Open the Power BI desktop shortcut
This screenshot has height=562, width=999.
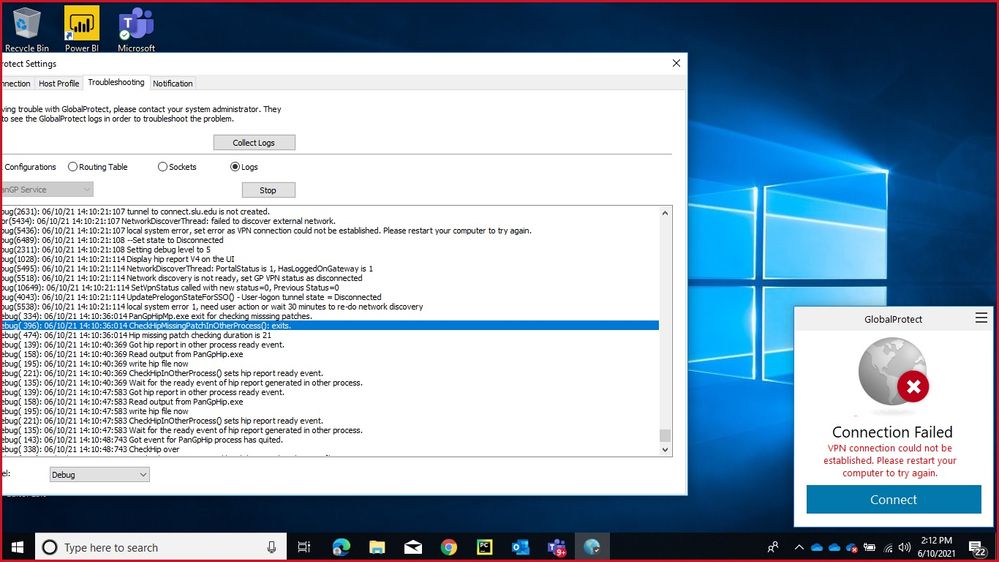coord(81,27)
